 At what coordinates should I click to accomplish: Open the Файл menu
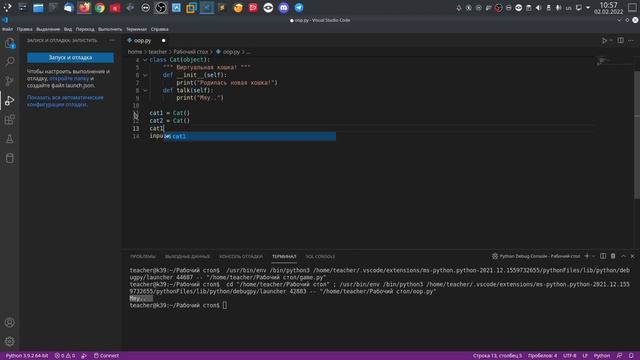tap(7, 29)
